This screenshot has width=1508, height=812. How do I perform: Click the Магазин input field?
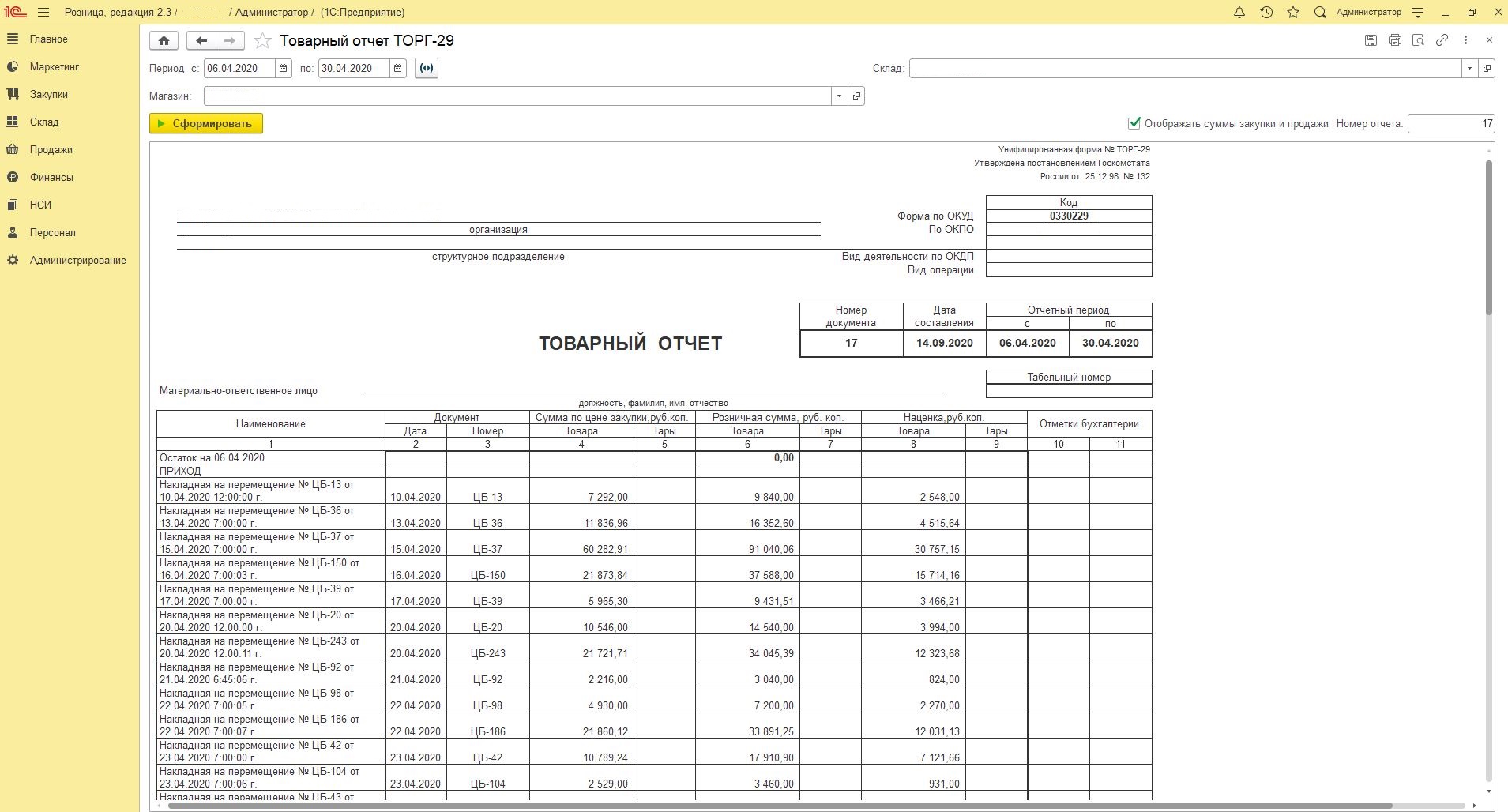517,96
